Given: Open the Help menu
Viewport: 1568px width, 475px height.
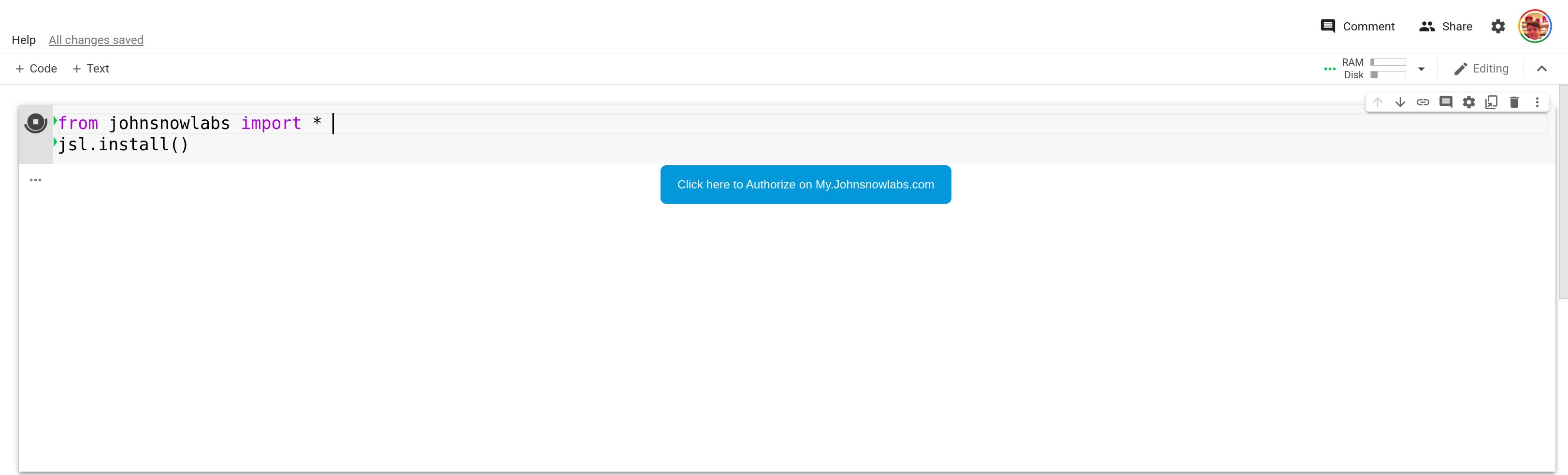Looking at the screenshot, I should [x=24, y=40].
